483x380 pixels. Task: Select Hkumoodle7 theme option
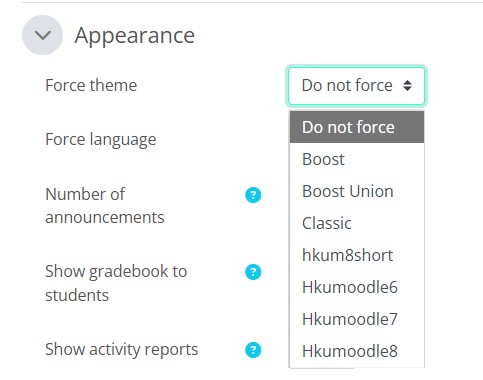coord(357,319)
